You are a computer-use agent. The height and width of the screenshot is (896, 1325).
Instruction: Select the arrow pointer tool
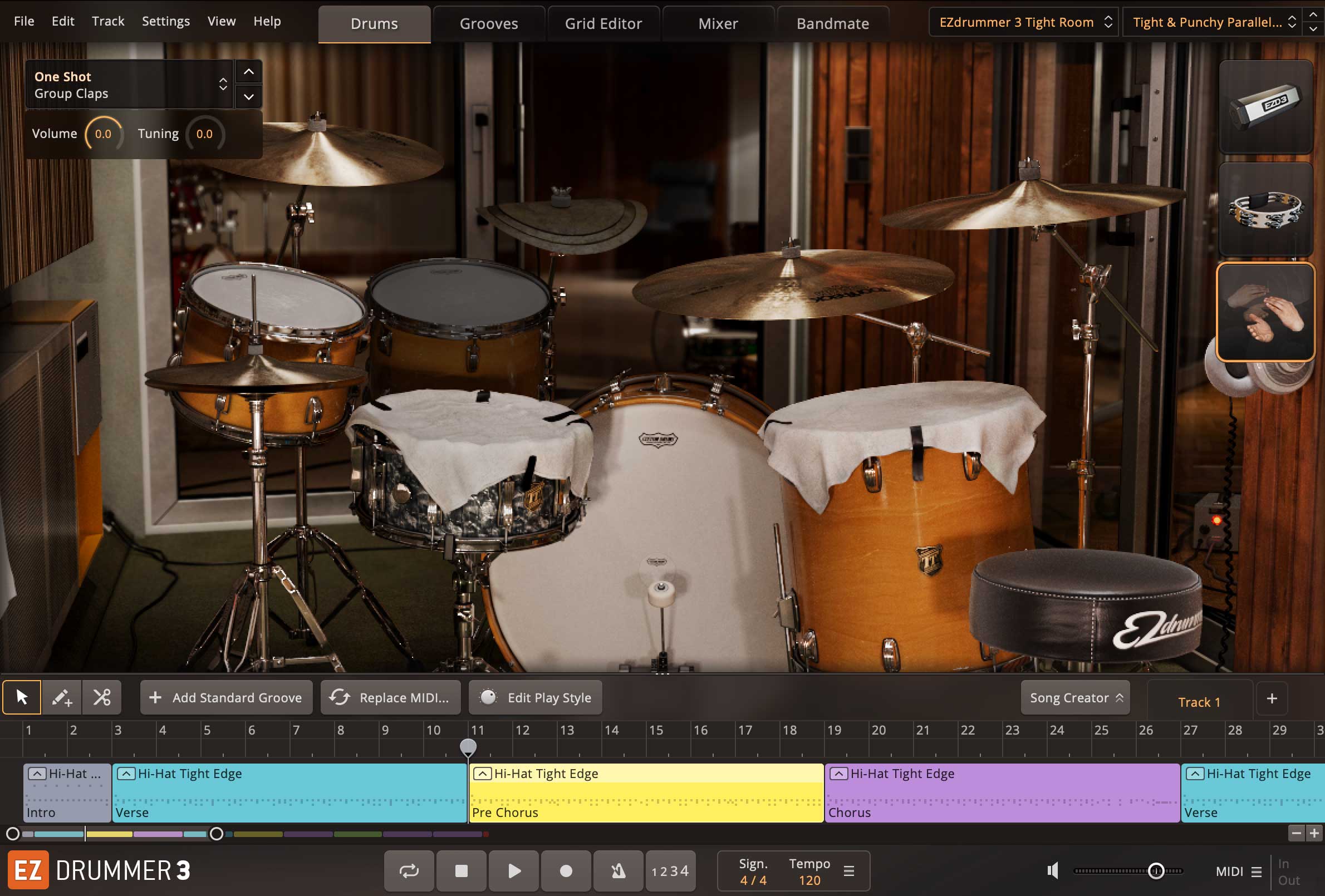point(22,697)
